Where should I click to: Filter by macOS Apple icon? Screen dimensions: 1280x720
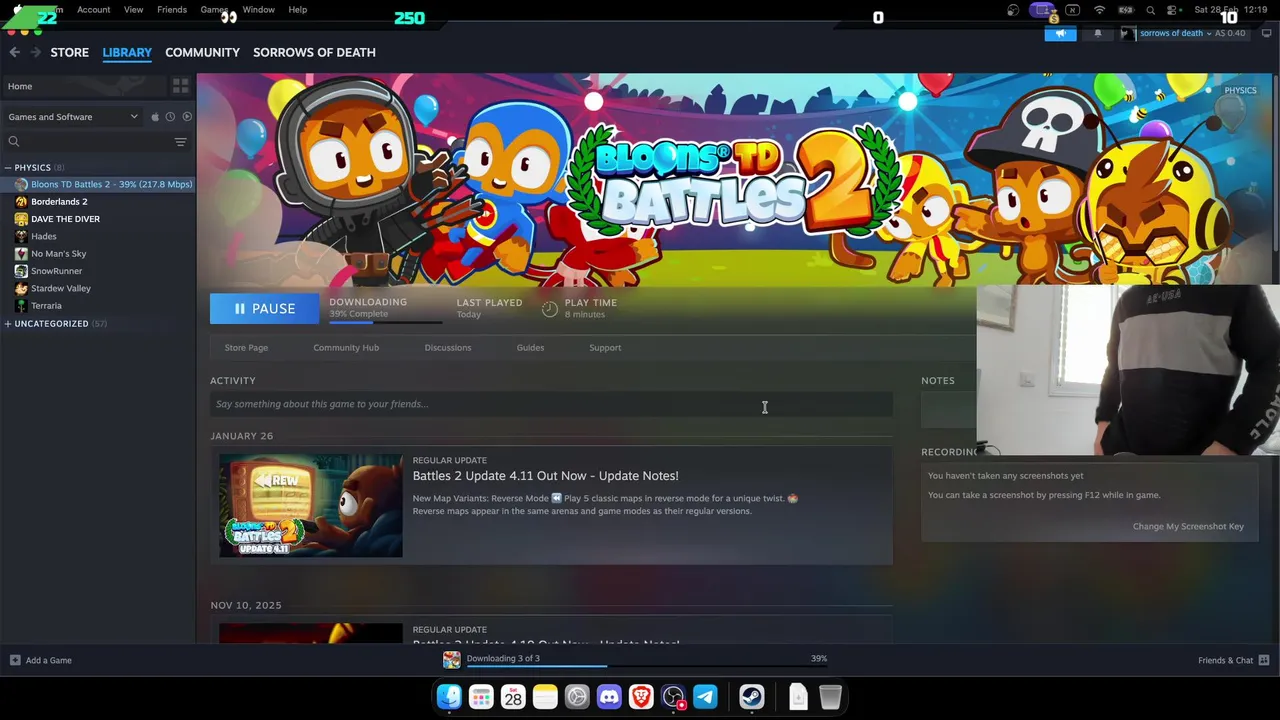point(155,117)
